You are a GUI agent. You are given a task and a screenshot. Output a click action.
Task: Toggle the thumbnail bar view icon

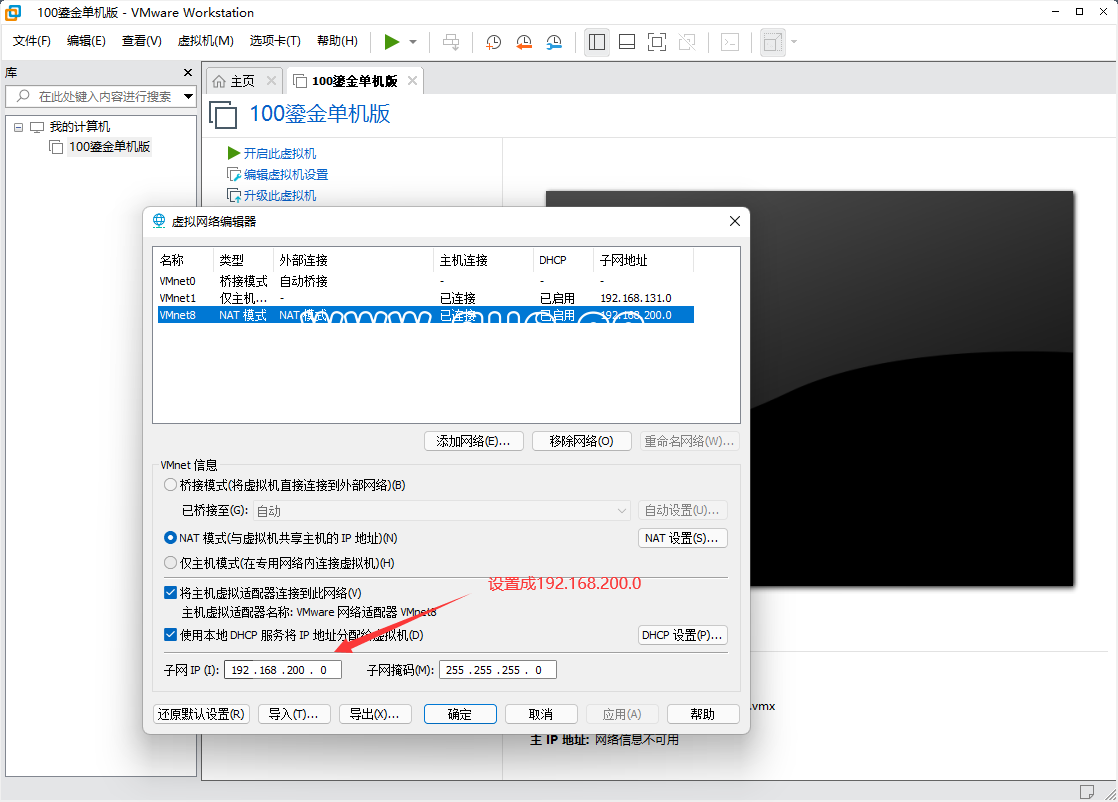point(627,42)
